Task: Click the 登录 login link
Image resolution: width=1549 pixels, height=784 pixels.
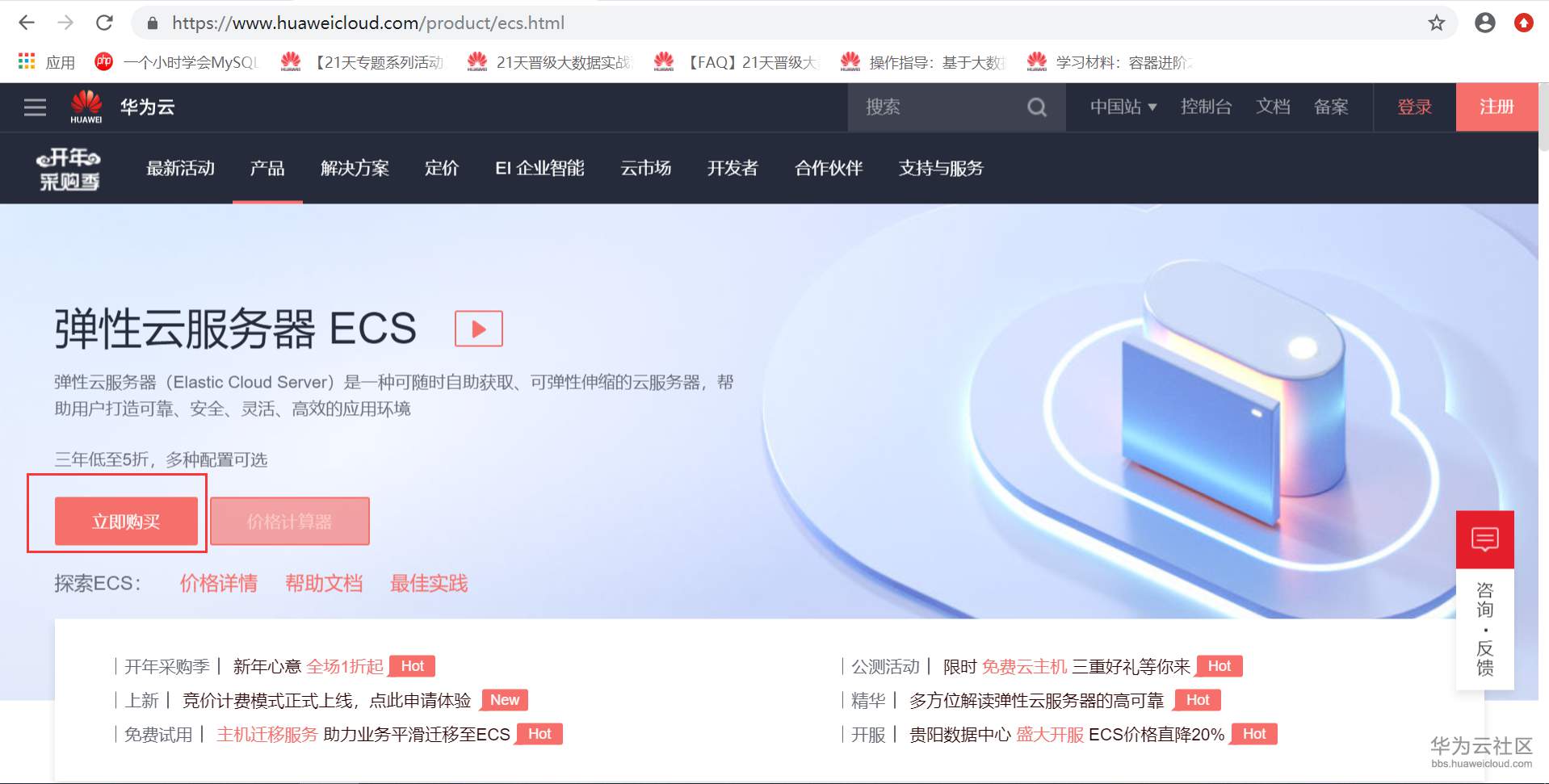Action: tap(1414, 107)
